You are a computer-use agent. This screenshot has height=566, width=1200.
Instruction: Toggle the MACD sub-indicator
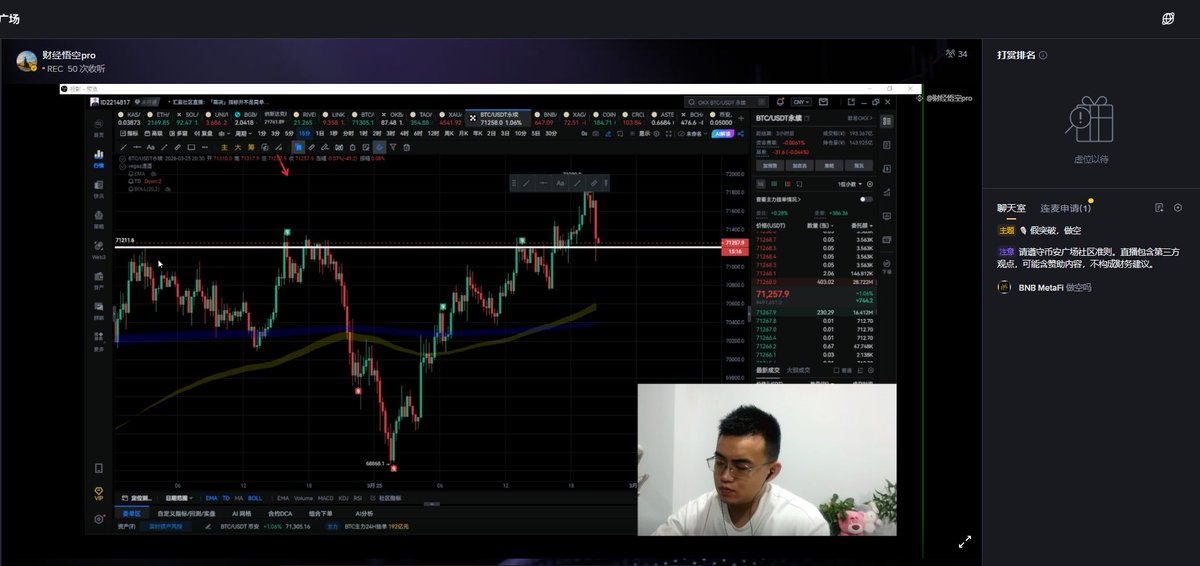click(x=325, y=498)
